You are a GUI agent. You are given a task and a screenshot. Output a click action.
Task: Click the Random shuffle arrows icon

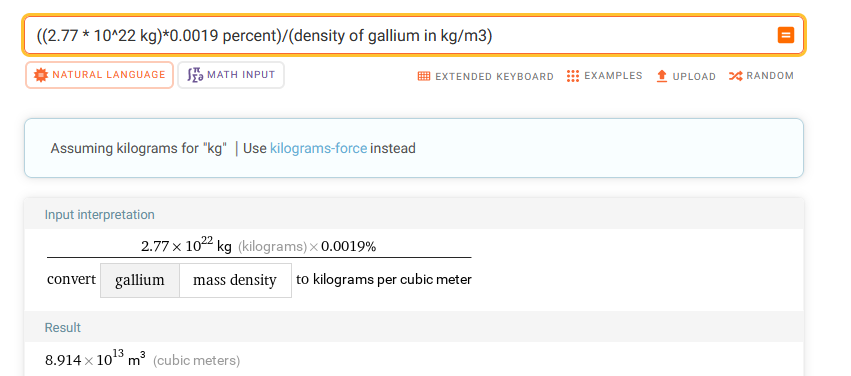pos(735,76)
